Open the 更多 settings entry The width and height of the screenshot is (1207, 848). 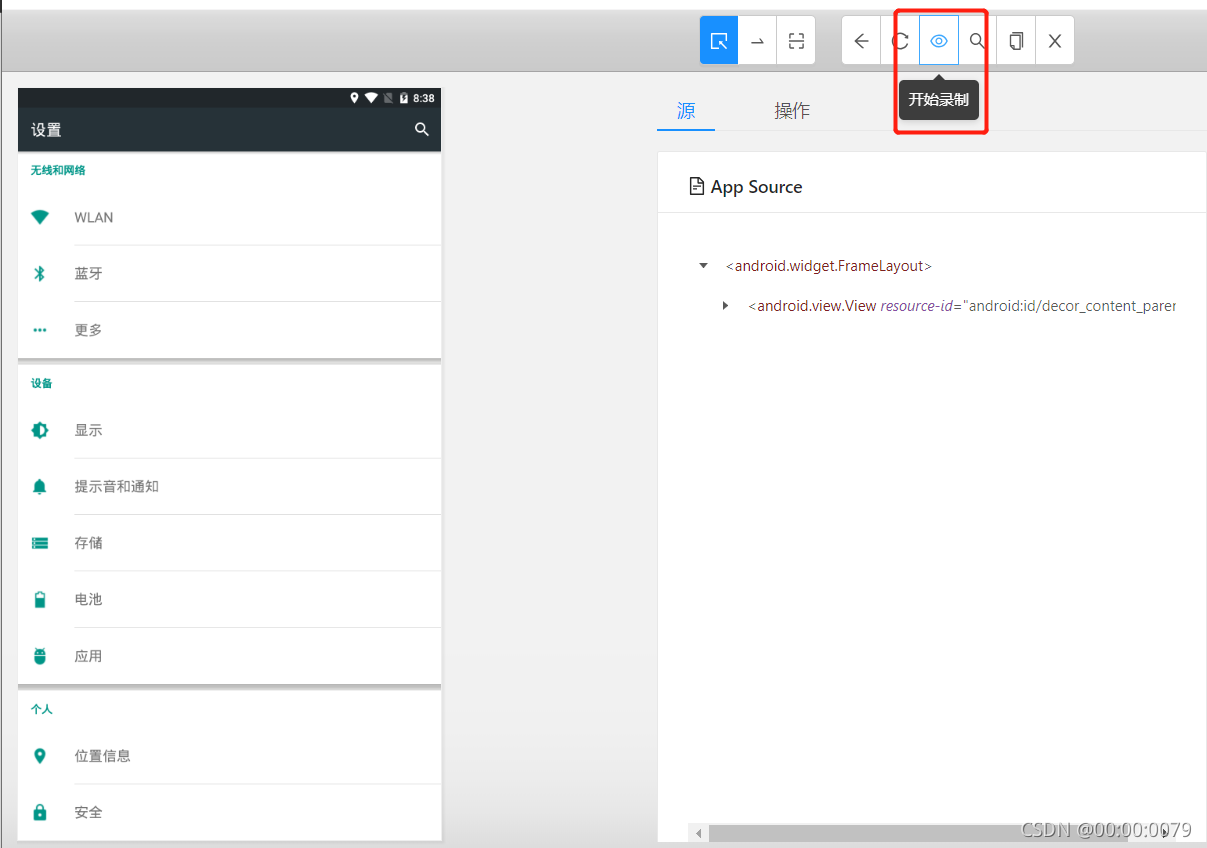click(230, 330)
